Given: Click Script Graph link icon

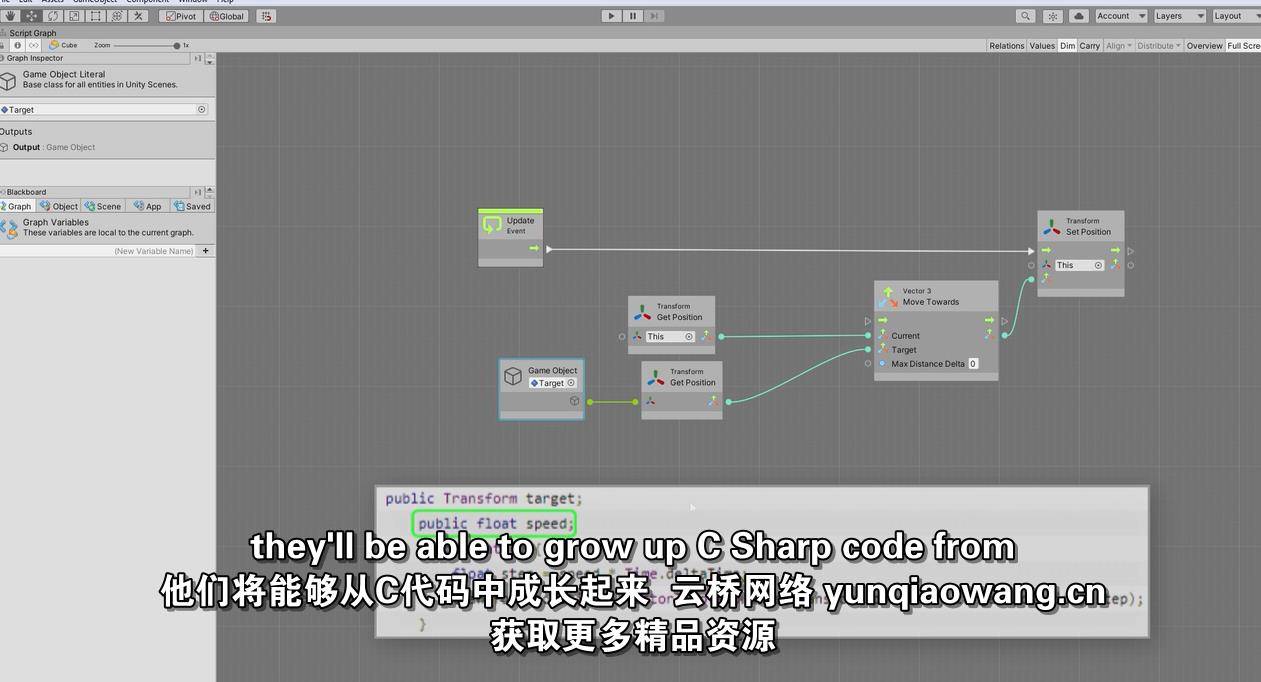Looking at the screenshot, I should coord(33,45).
